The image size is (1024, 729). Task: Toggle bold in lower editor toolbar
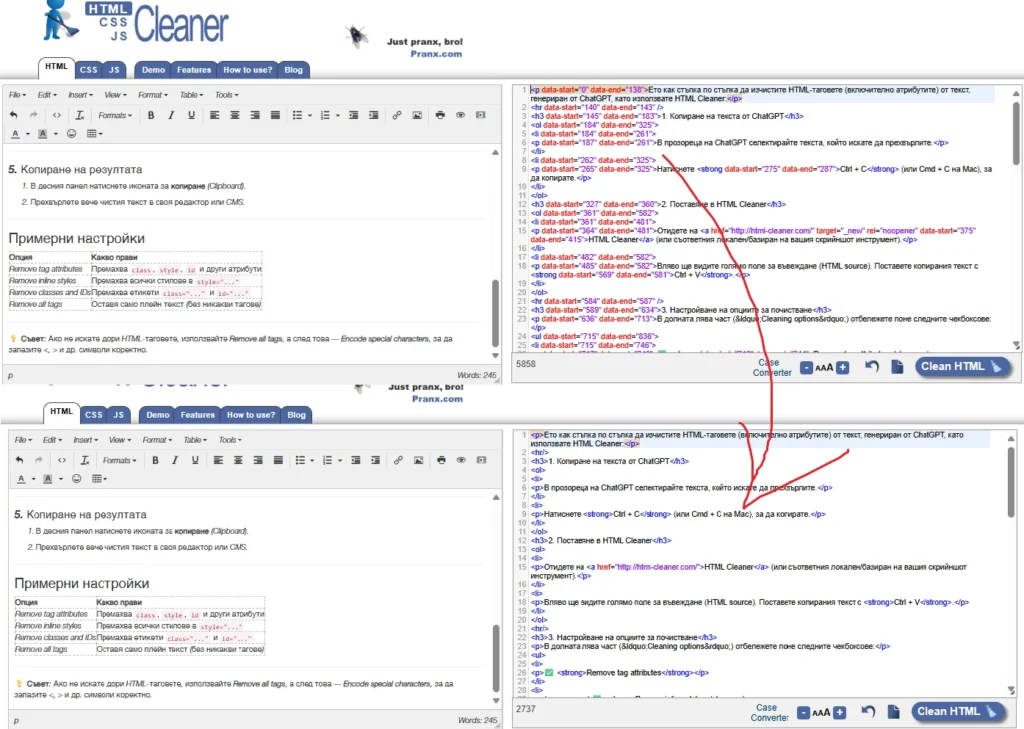point(155,460)
